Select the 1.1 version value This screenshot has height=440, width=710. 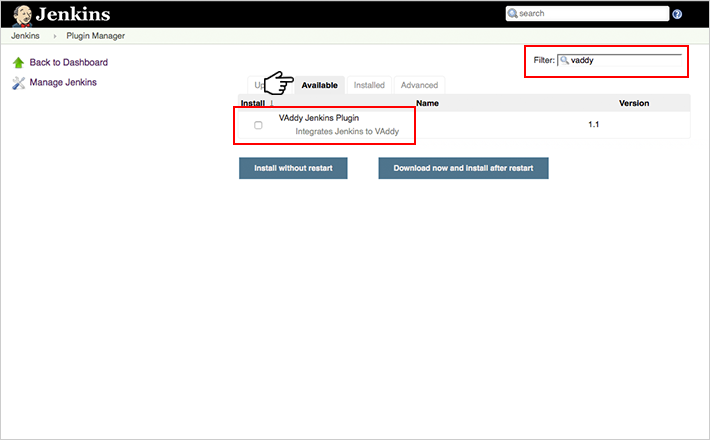[x=594, y=124]
